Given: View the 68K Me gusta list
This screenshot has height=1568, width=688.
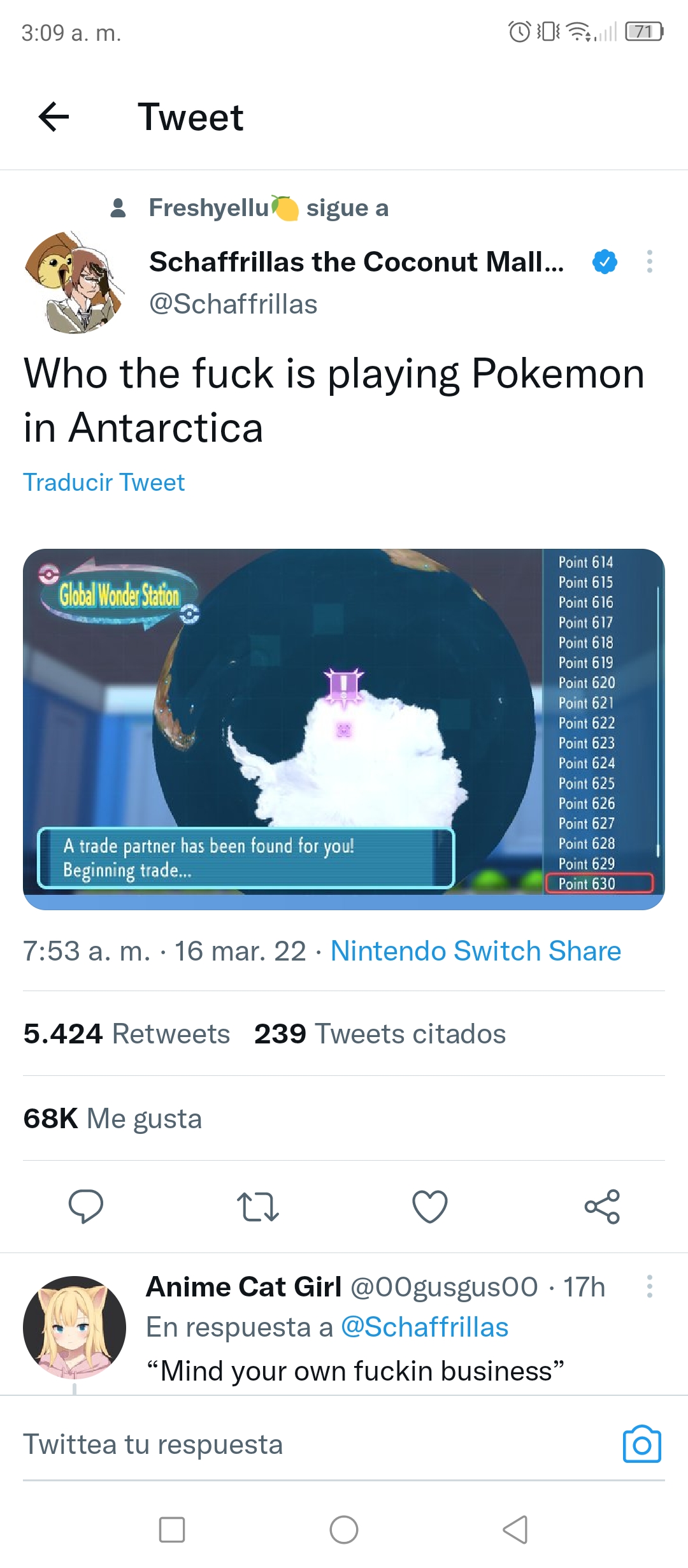Looking at the screenshot, I should (x=113, y=1119).
